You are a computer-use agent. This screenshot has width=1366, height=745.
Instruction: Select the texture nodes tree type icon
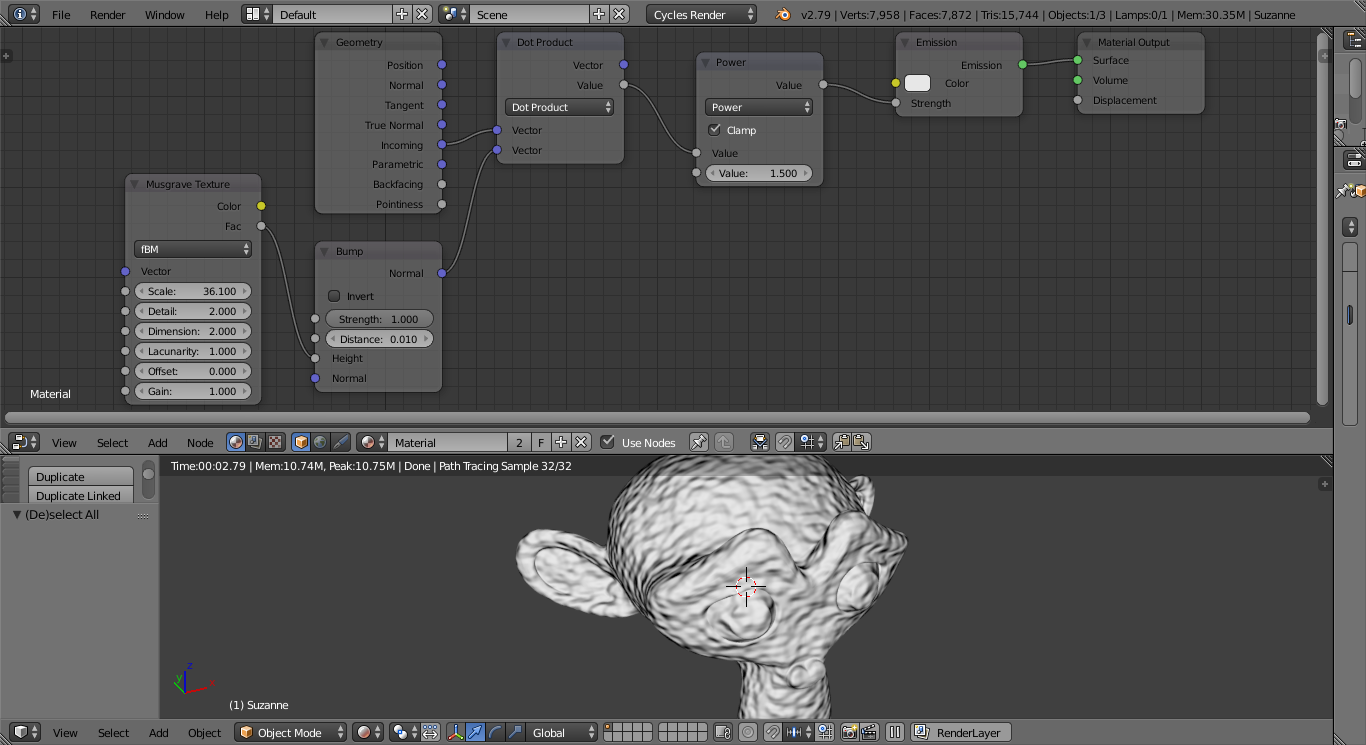(x=275, y=442)
